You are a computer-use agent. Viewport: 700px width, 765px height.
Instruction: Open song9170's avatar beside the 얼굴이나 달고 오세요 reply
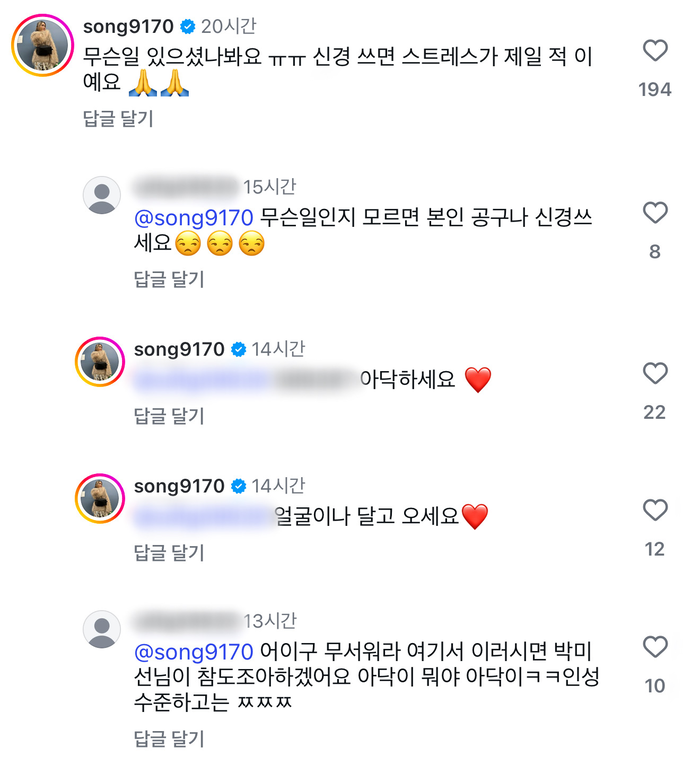pyautogui.click(x=101, y=498)
